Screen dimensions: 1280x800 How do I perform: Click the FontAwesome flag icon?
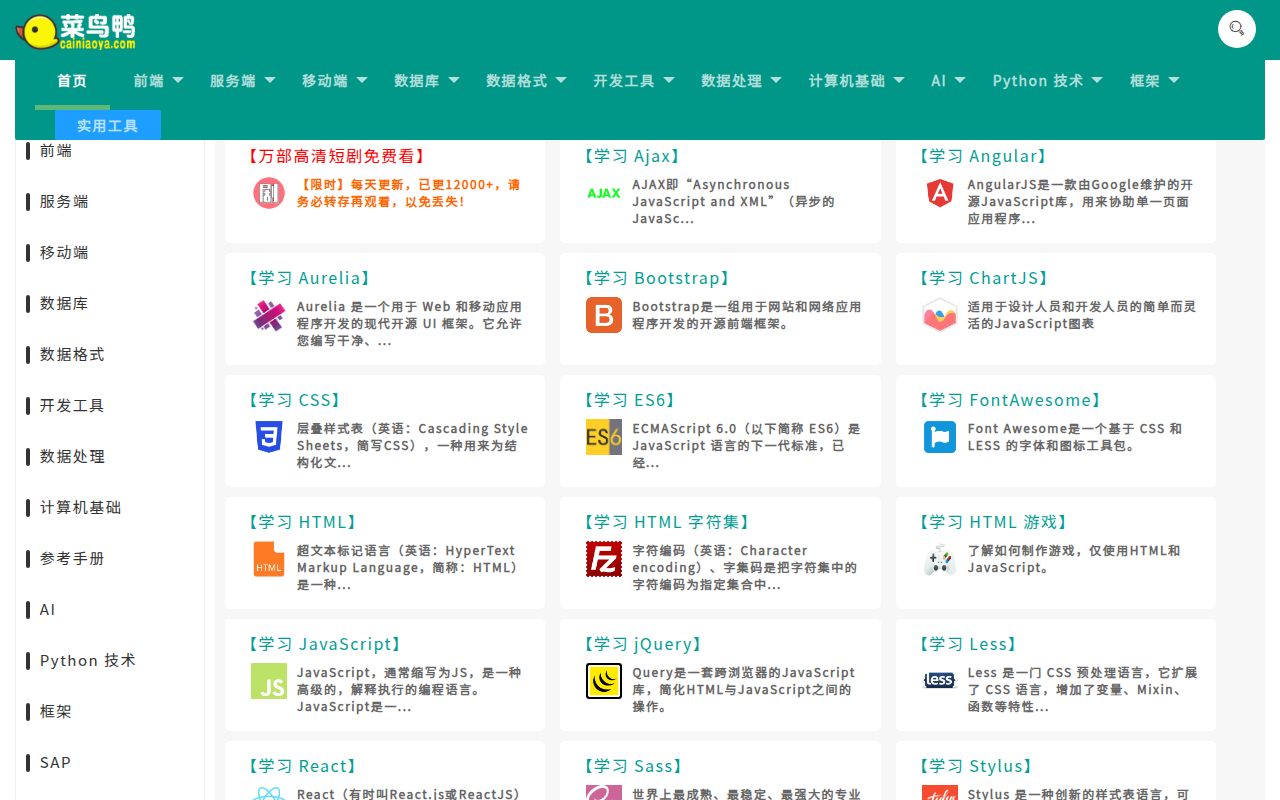[x=940, y=437]
